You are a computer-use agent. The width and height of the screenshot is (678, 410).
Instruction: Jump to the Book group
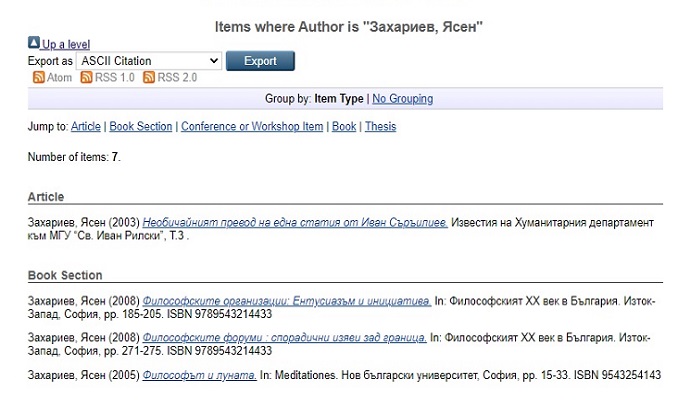point(344,127)
